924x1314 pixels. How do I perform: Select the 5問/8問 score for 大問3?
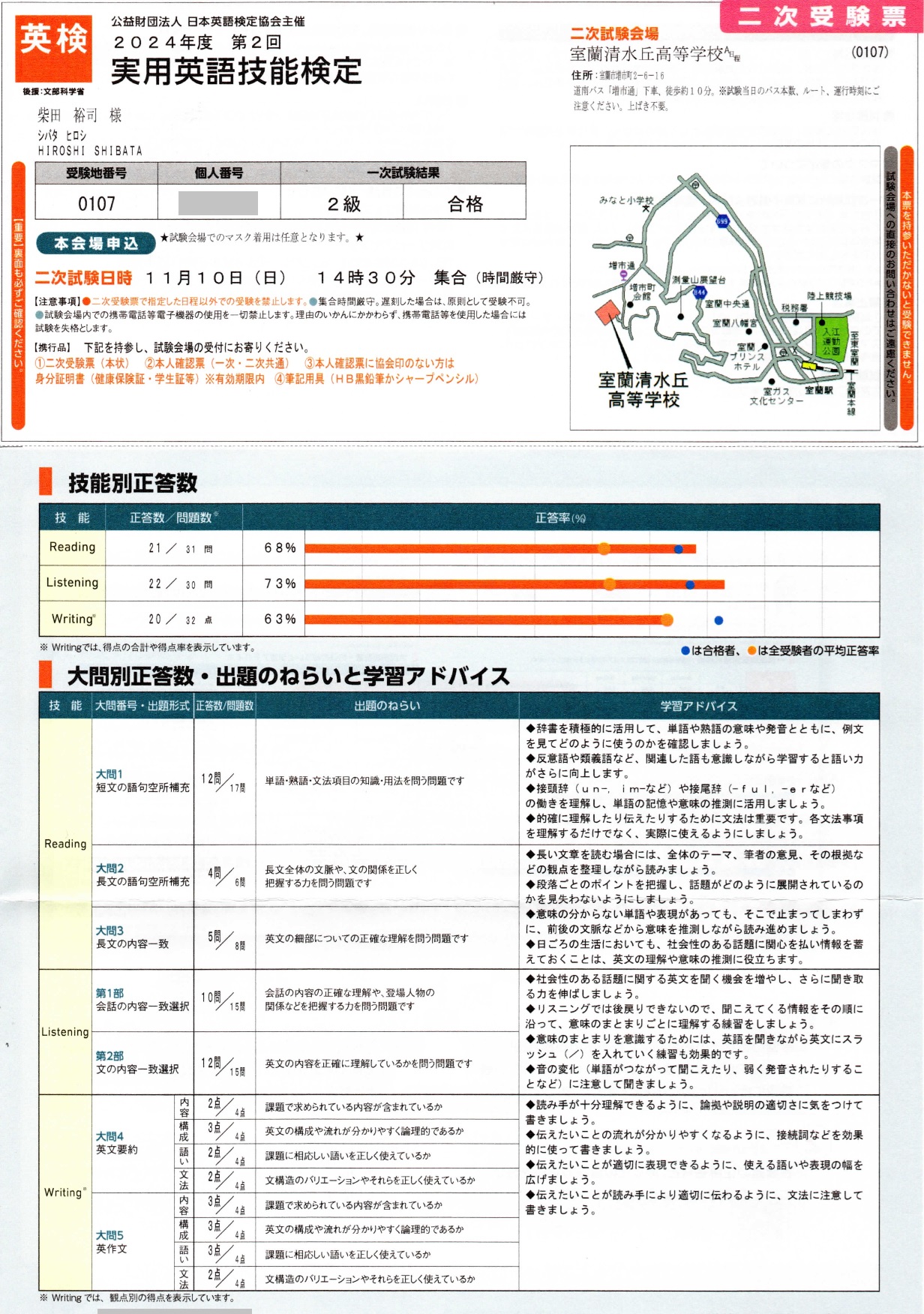coord(226,940)
